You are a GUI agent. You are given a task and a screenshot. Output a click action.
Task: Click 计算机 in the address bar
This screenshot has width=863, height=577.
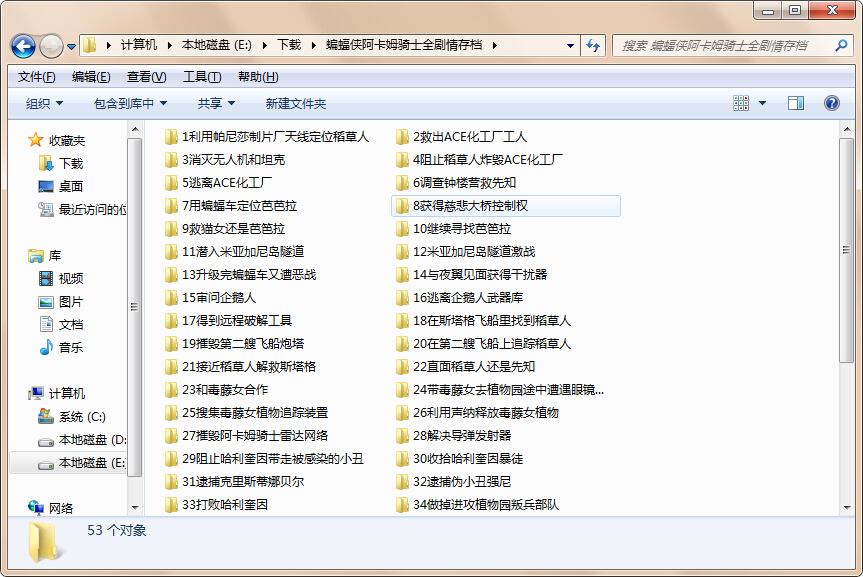139,45
